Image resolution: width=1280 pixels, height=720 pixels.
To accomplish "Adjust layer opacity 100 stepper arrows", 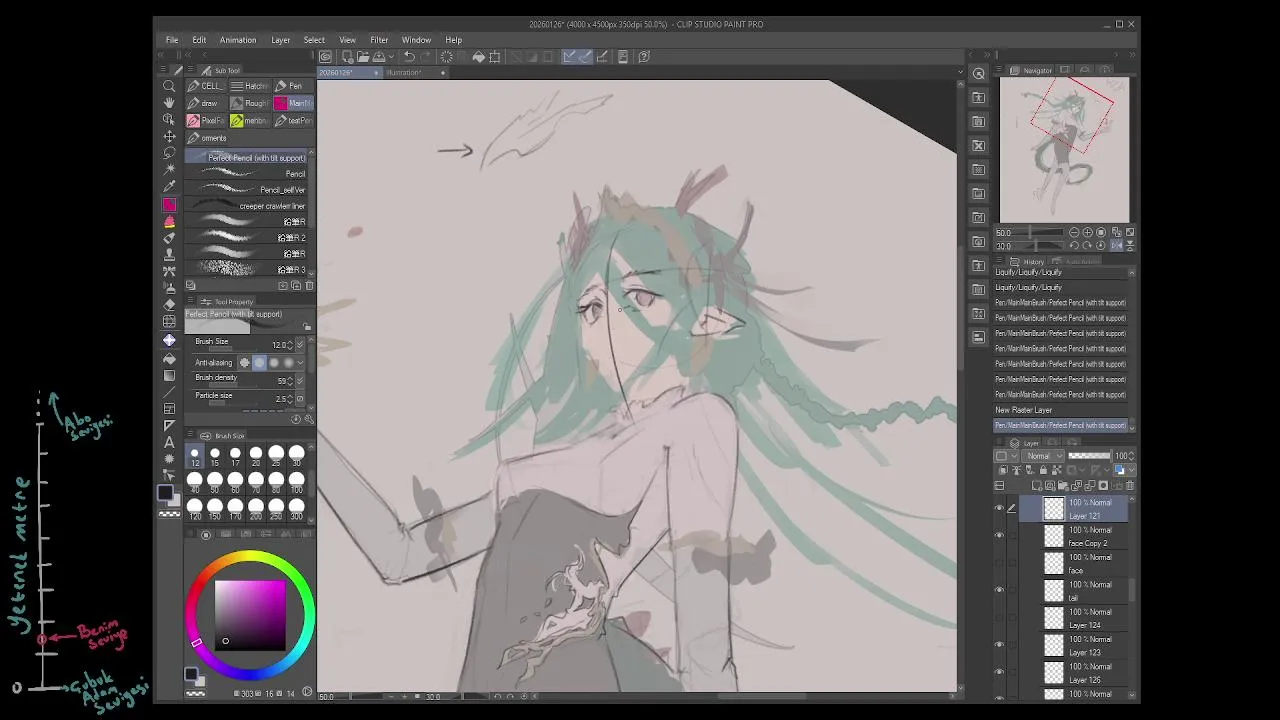I will point(1132,456).
